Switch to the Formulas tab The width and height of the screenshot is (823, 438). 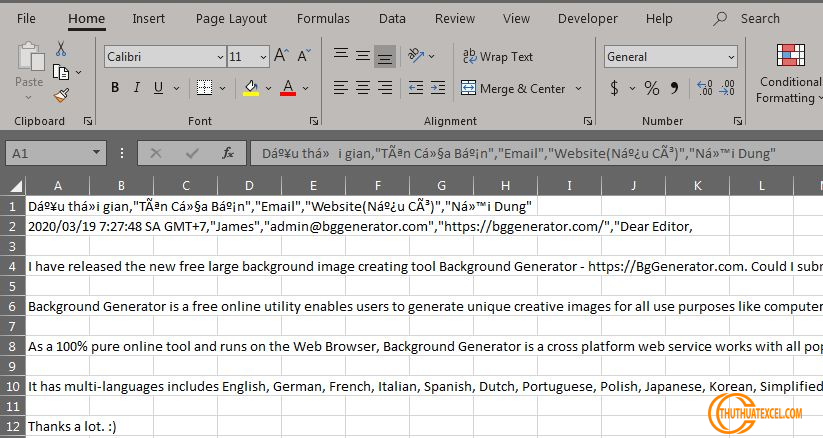(x=323, y=18)
